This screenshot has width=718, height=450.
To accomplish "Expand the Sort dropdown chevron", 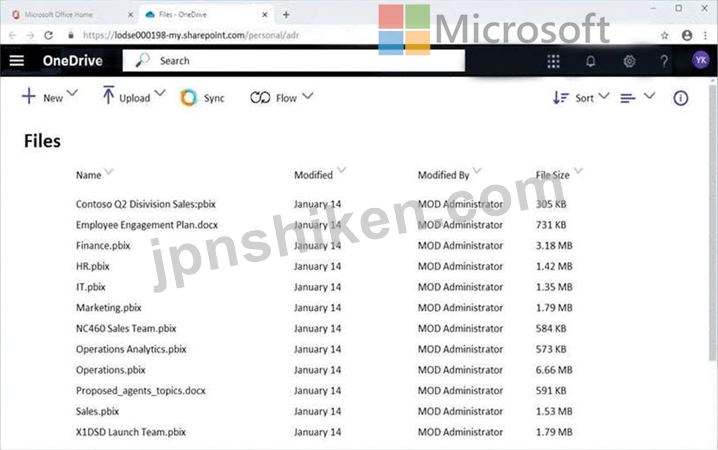I will [x=604, y=96].
